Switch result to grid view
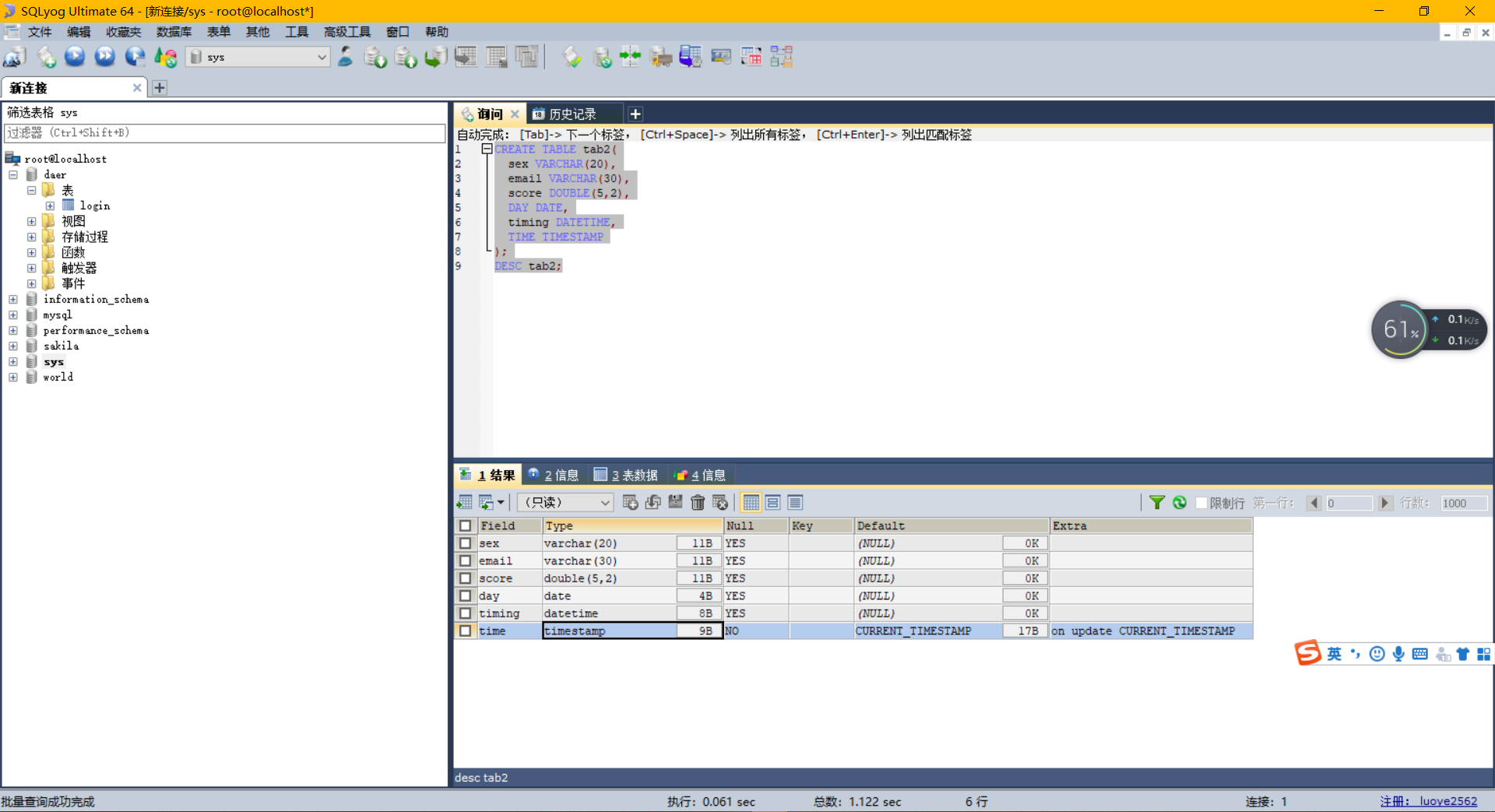Image resolution: width=1495 pixels, height=812 pixels. (x=751, y=503)
